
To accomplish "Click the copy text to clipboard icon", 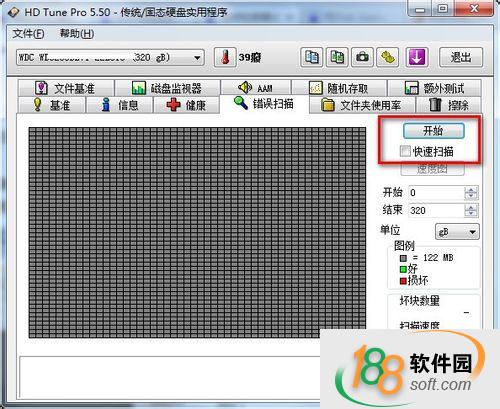I will [311, 57].
